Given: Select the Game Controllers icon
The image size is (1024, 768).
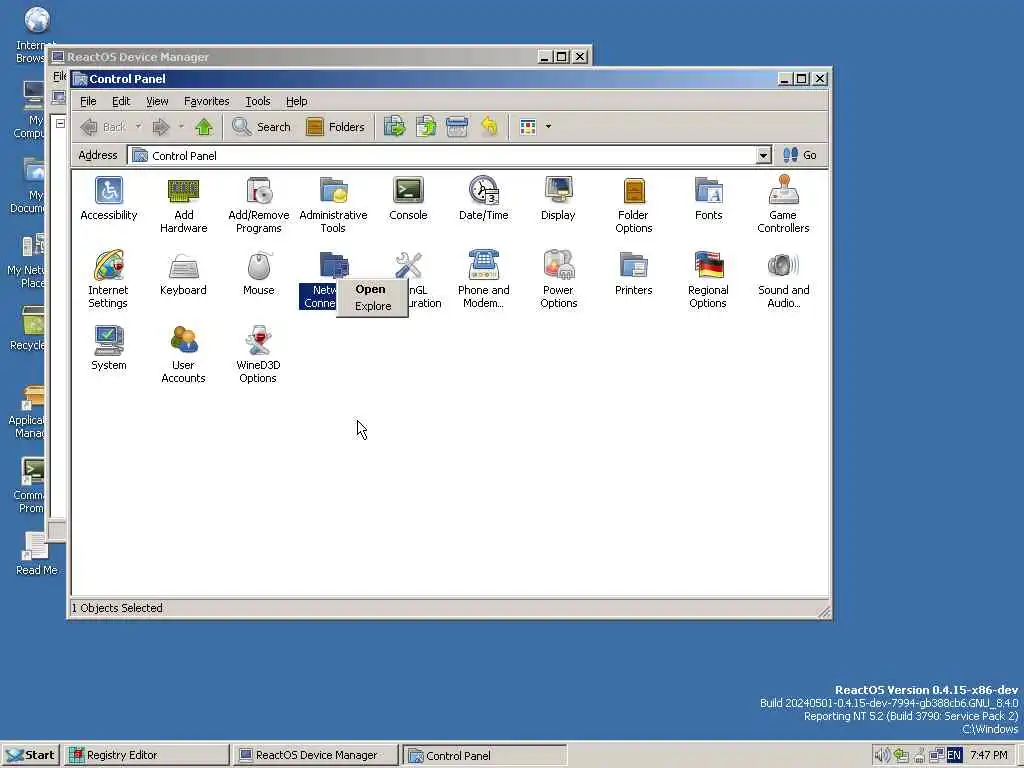Looking at the screenshot, I should point(783,205).
